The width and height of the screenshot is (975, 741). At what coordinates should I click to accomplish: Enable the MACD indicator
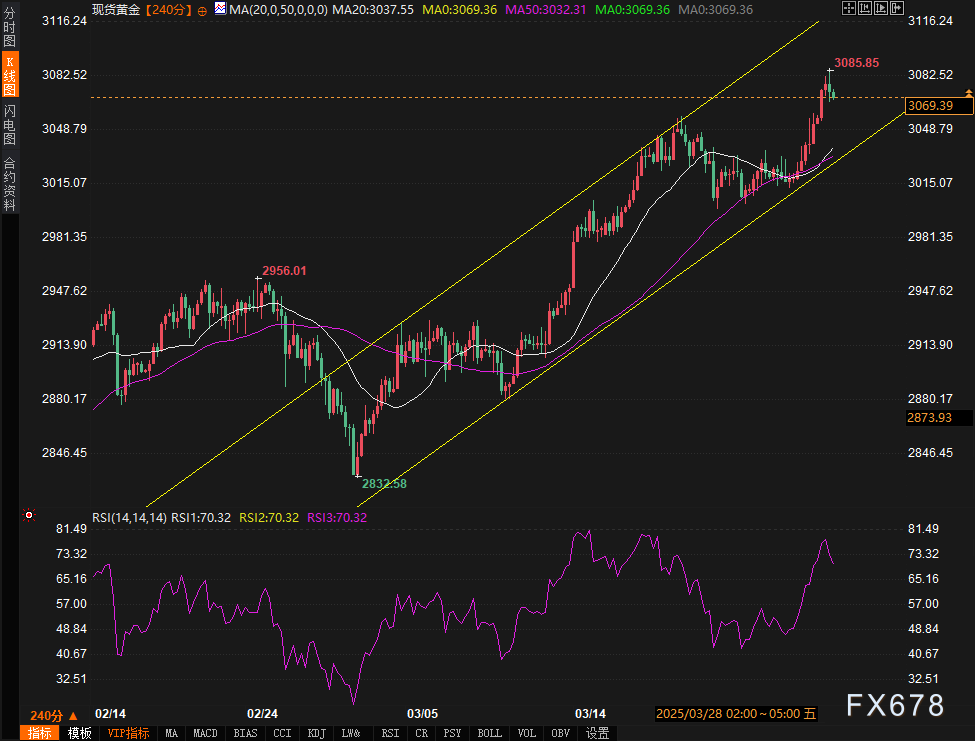pos(205,733)
